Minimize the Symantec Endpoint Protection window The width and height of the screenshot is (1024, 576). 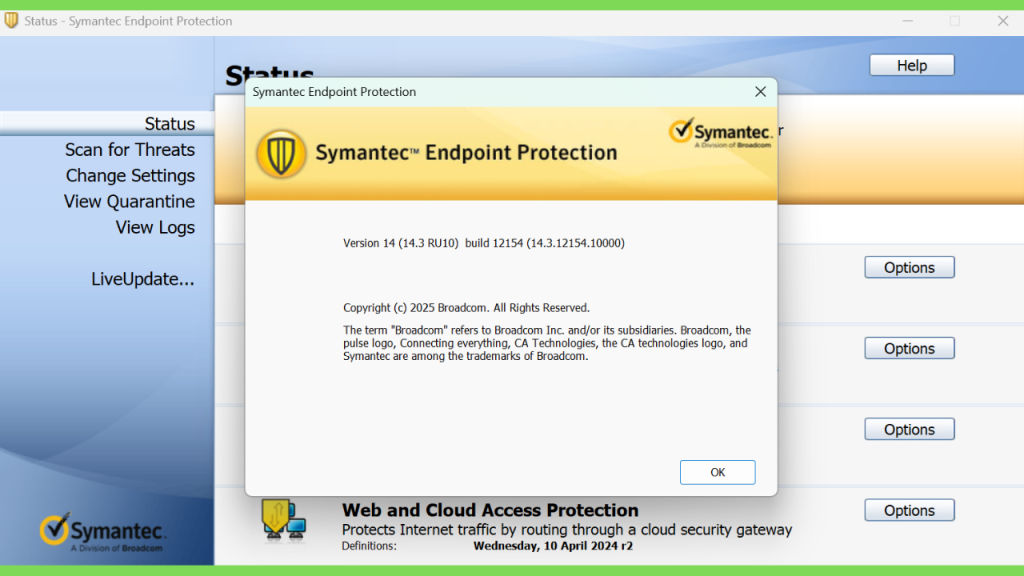point(908,21)
